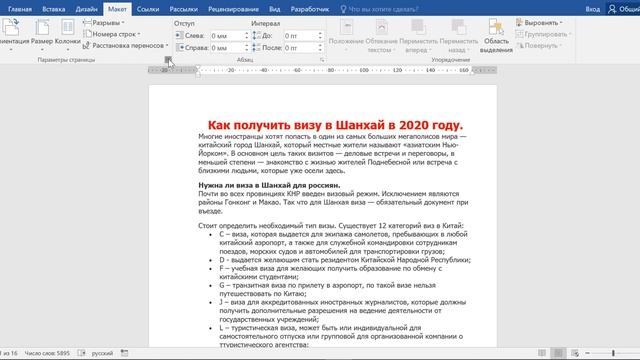Click the zoom slider handle
The width and height of the screenshot is (640, 360).
(x=613, y=353)
